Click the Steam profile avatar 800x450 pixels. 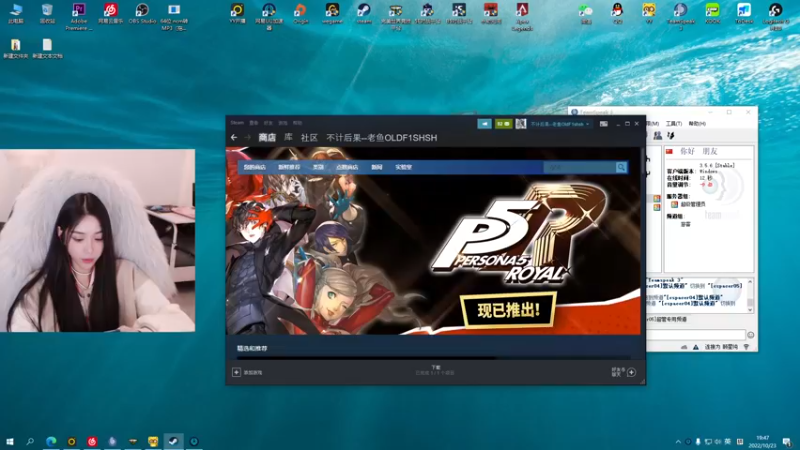pos(520,124)
